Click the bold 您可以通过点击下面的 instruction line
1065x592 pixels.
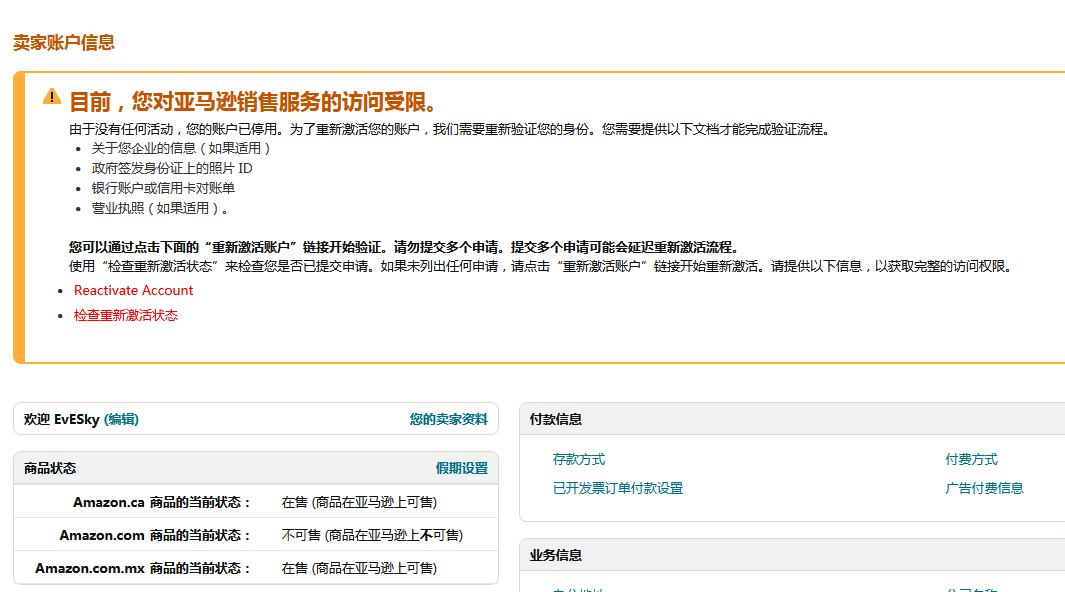pos(403,247)
